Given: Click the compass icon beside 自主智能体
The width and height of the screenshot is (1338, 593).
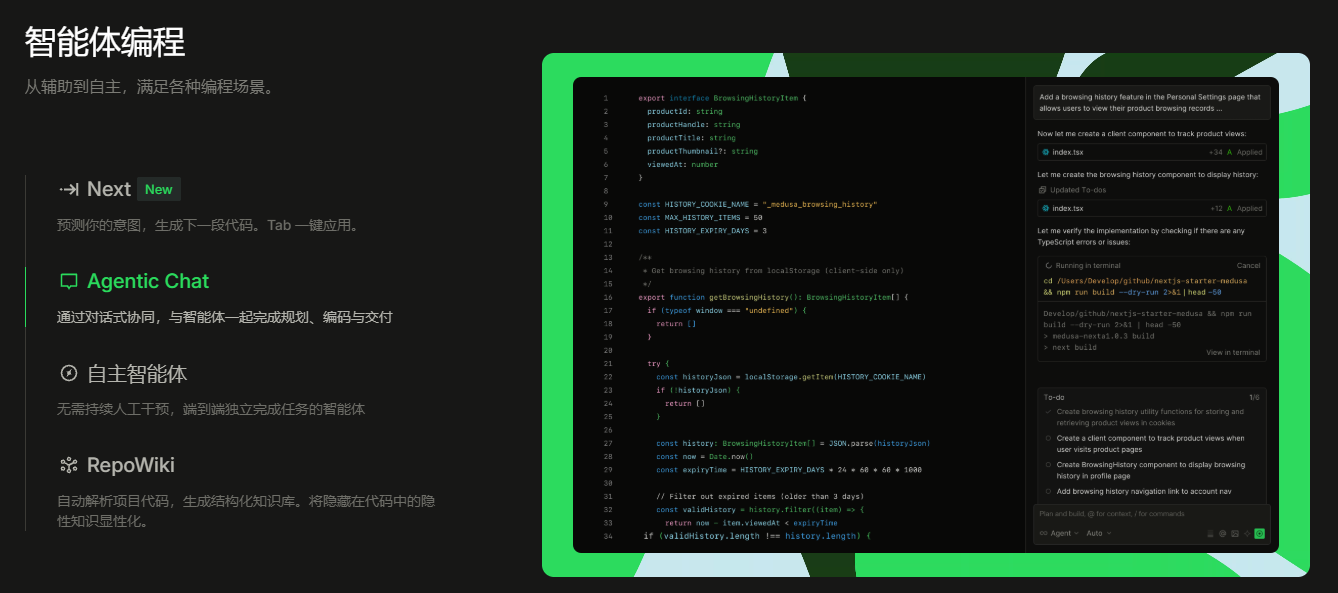Looking at the screenshot, I should (68, 374).
